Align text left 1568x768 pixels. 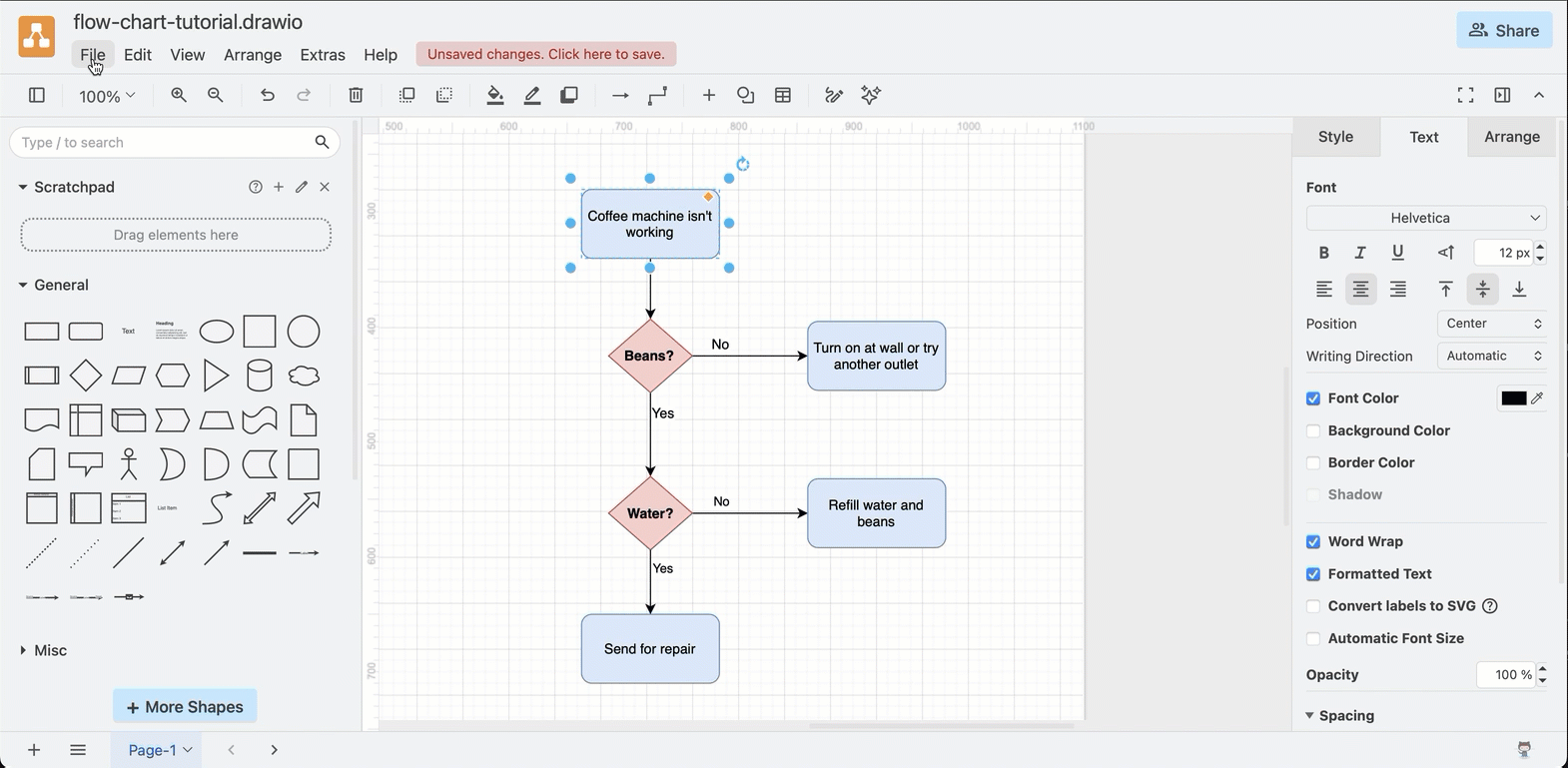tap(1324, 290)
